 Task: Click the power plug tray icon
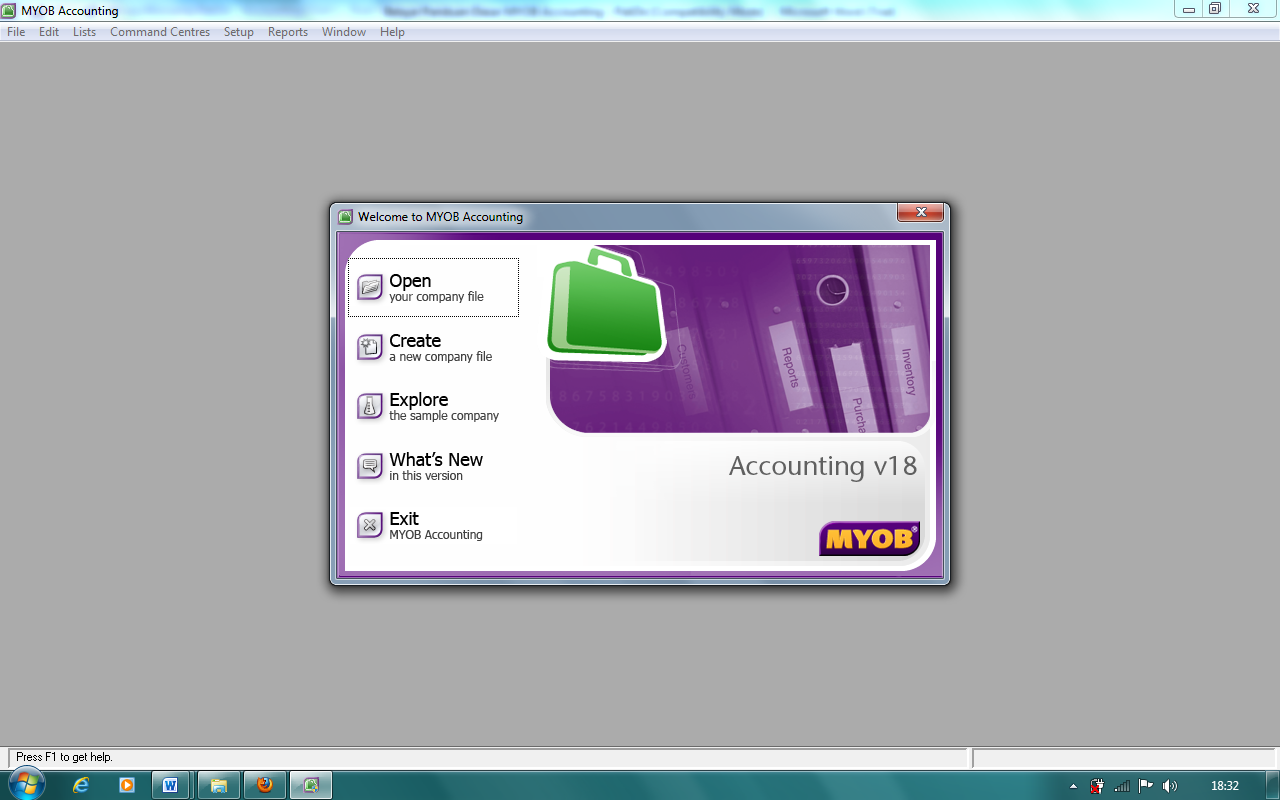(x=1097, y=786)
